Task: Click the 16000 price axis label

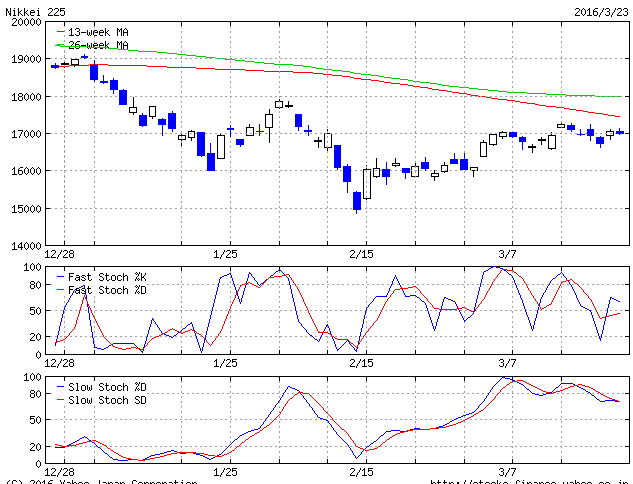Action: [26, 171]
